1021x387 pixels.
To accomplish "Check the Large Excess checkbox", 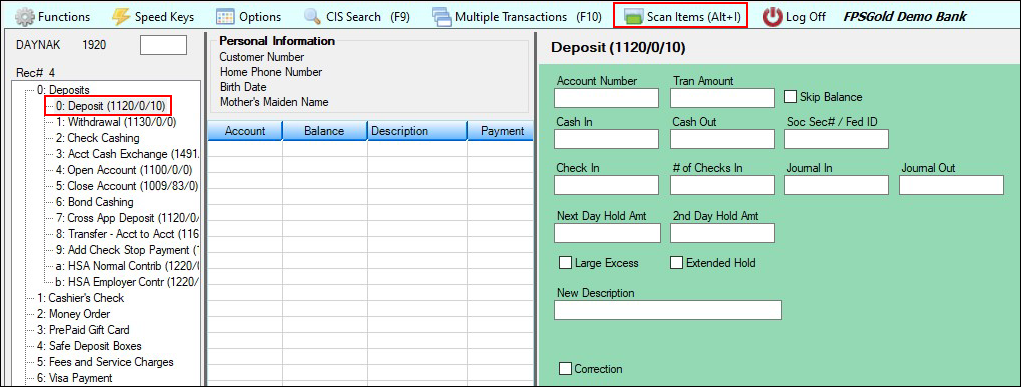I will 566,263.
